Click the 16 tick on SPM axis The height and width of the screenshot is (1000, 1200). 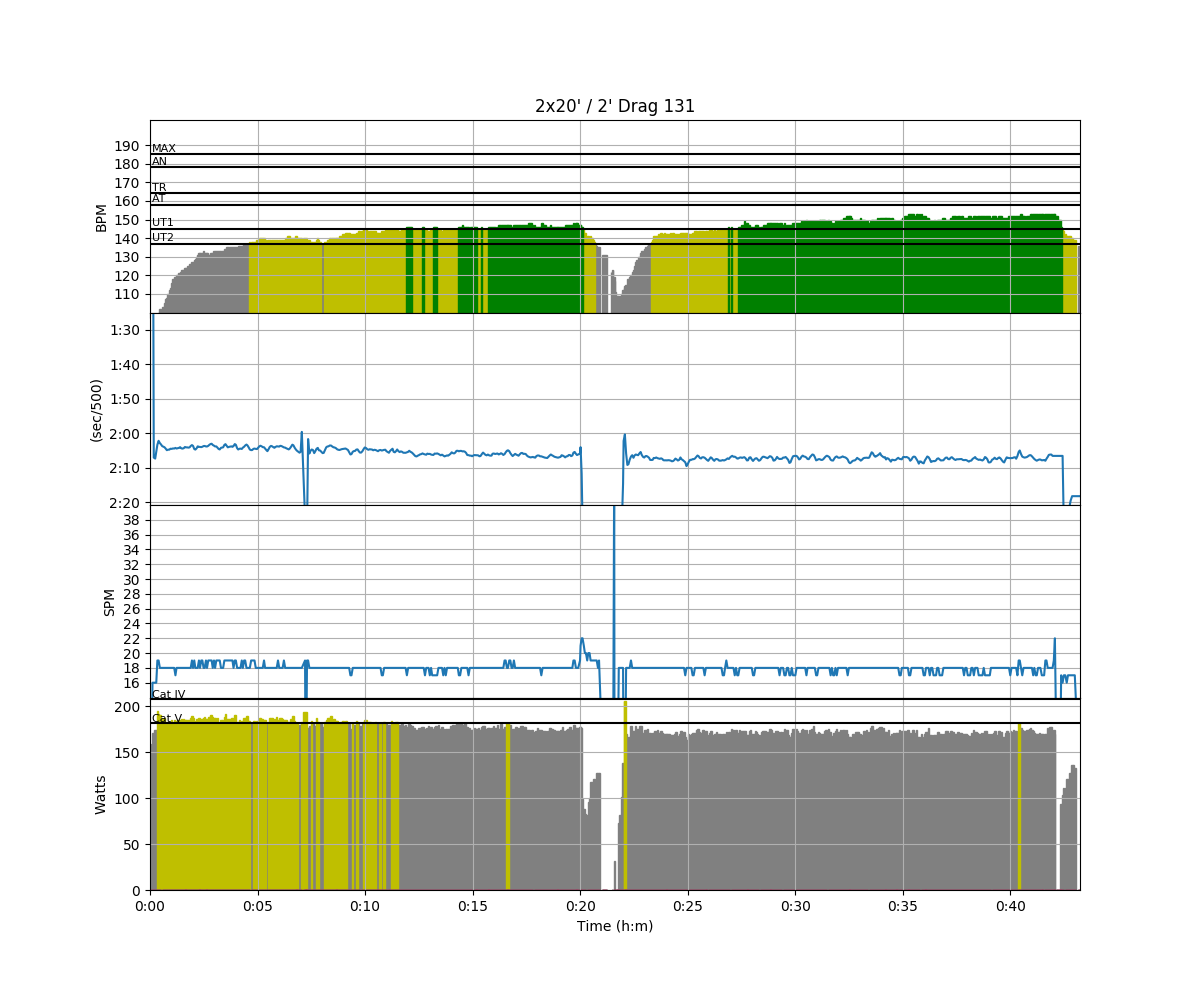[x=131, y=683]
